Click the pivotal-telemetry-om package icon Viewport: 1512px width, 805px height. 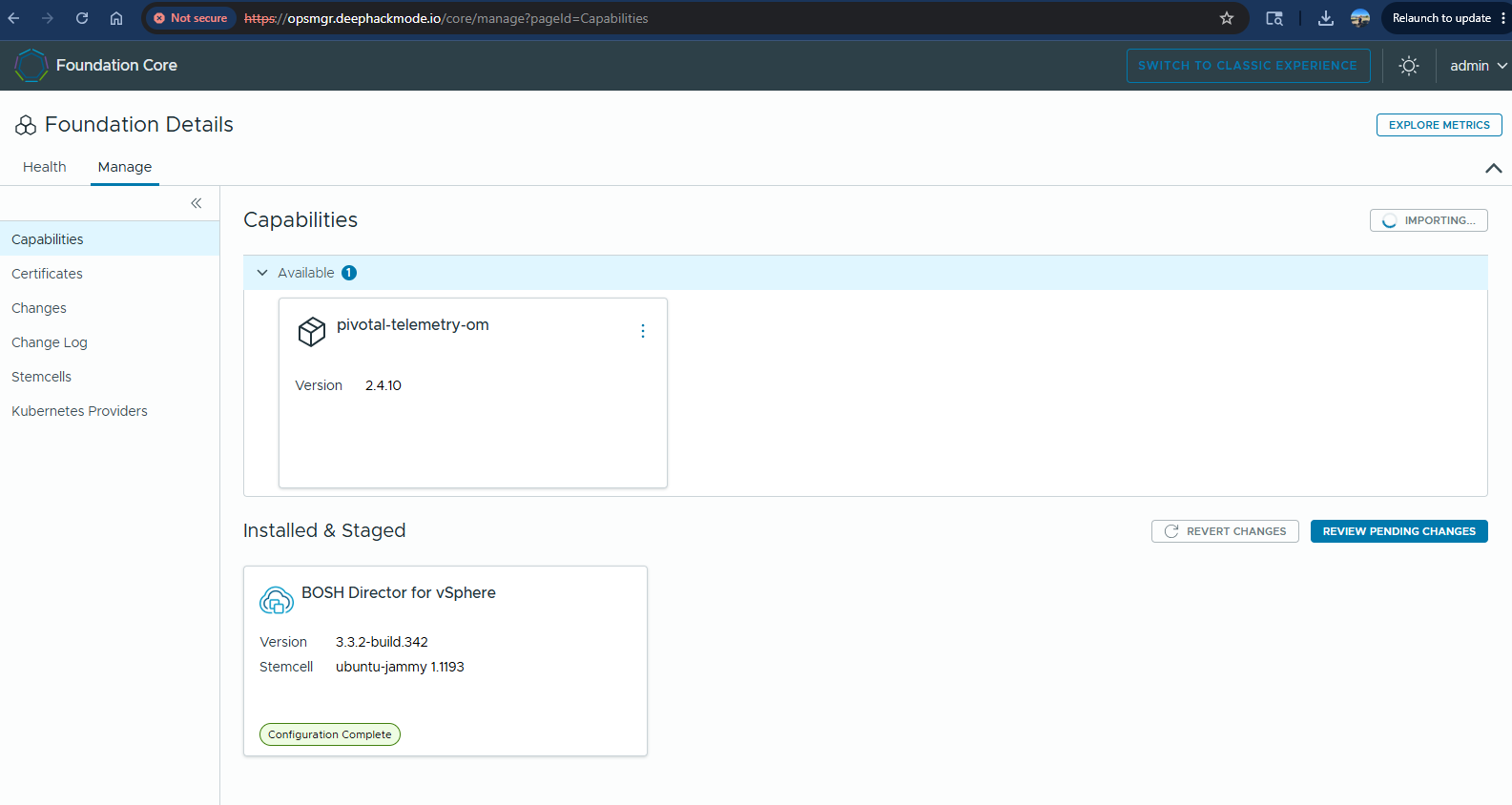[x=312, y=331]
